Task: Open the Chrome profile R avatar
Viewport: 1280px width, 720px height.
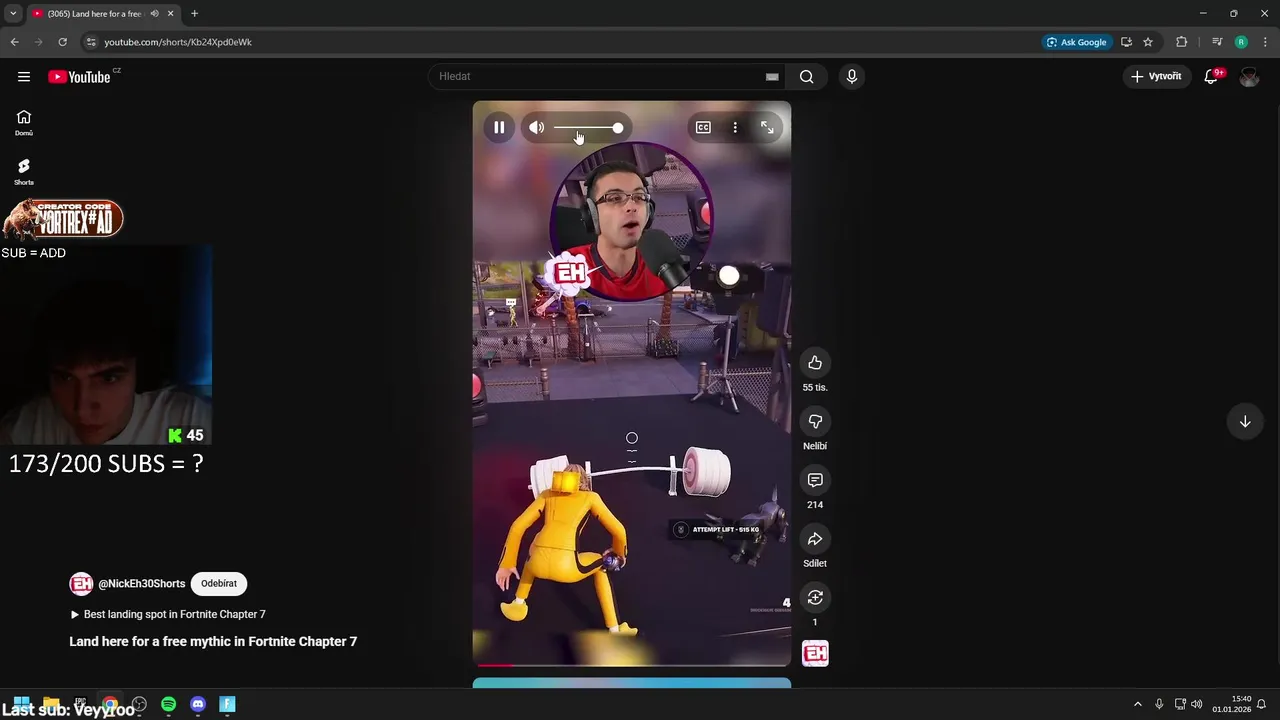Action: pyautogui.click(x=1241, y=42)
